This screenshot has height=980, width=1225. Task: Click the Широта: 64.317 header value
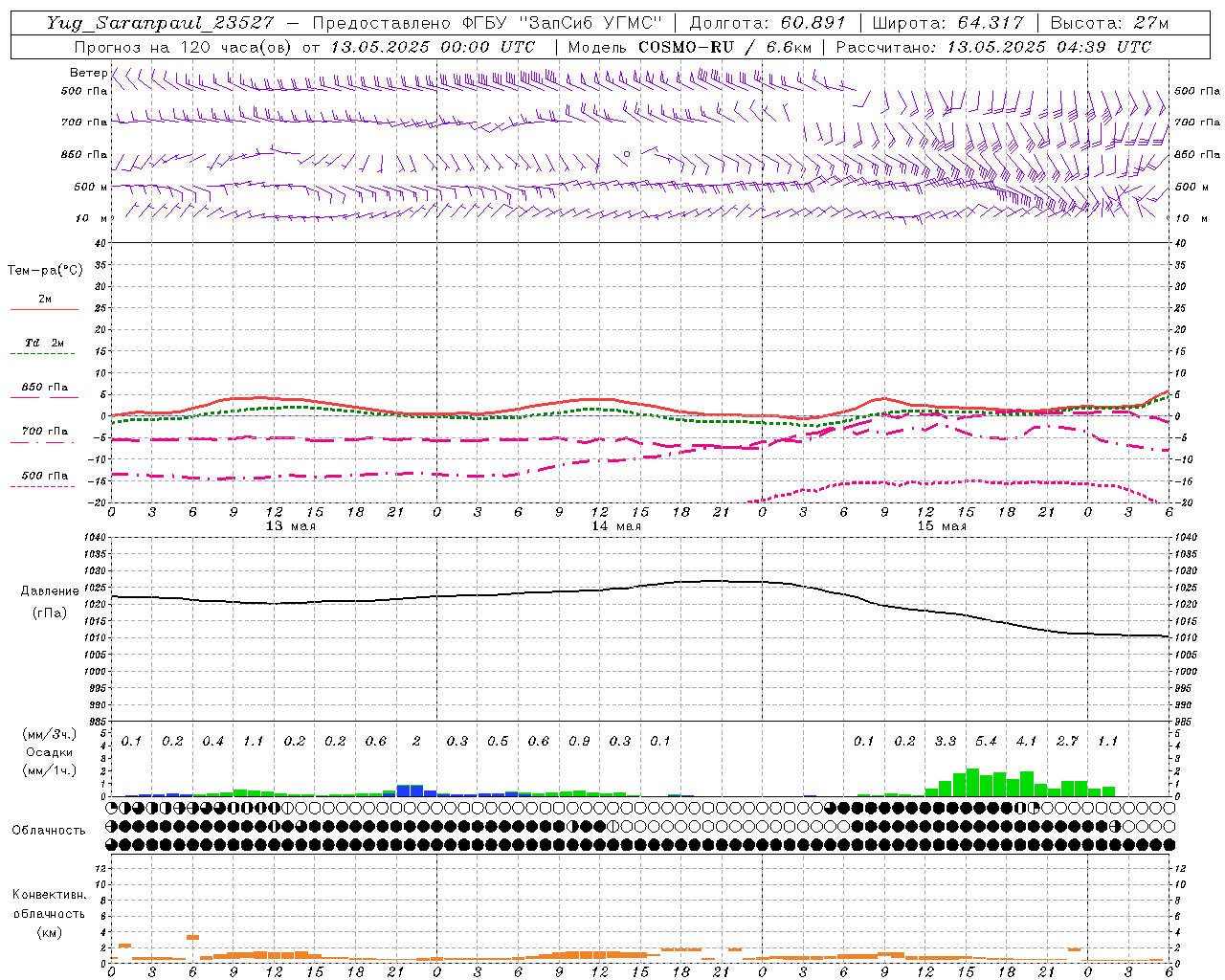coord(947,23)
